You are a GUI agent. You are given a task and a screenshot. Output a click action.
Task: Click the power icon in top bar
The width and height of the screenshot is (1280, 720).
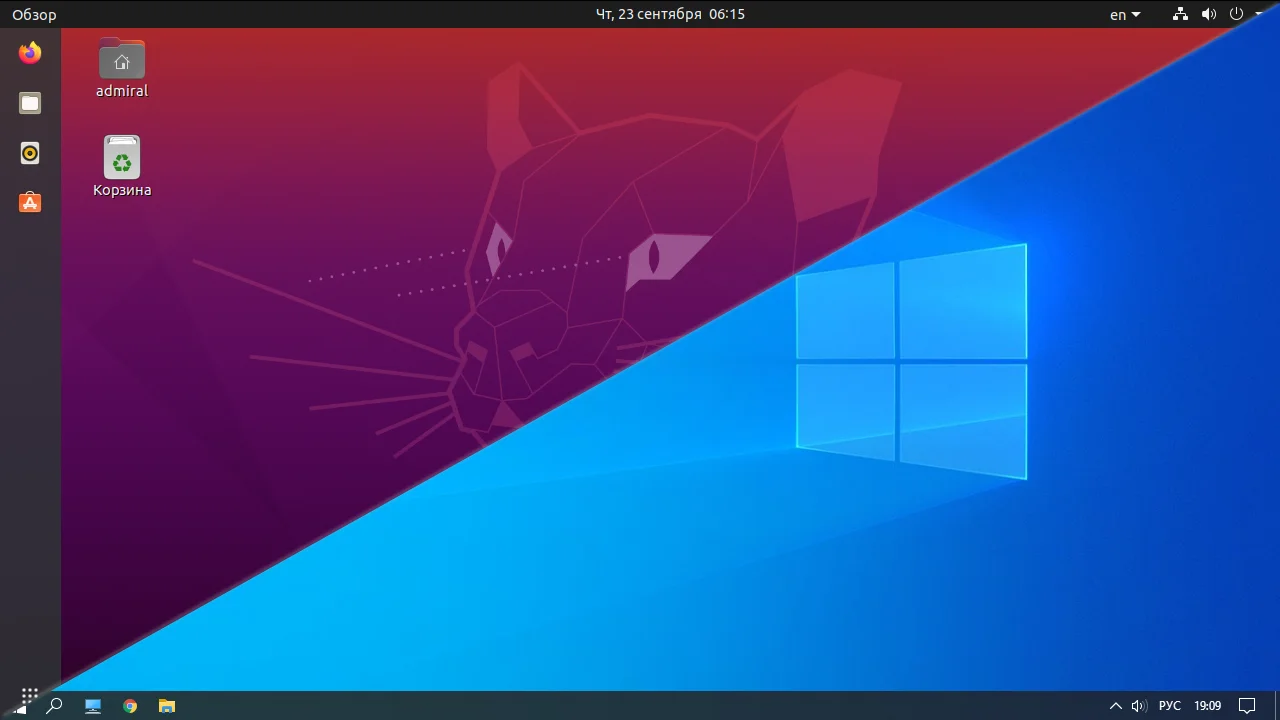[x=1236, y=14]
